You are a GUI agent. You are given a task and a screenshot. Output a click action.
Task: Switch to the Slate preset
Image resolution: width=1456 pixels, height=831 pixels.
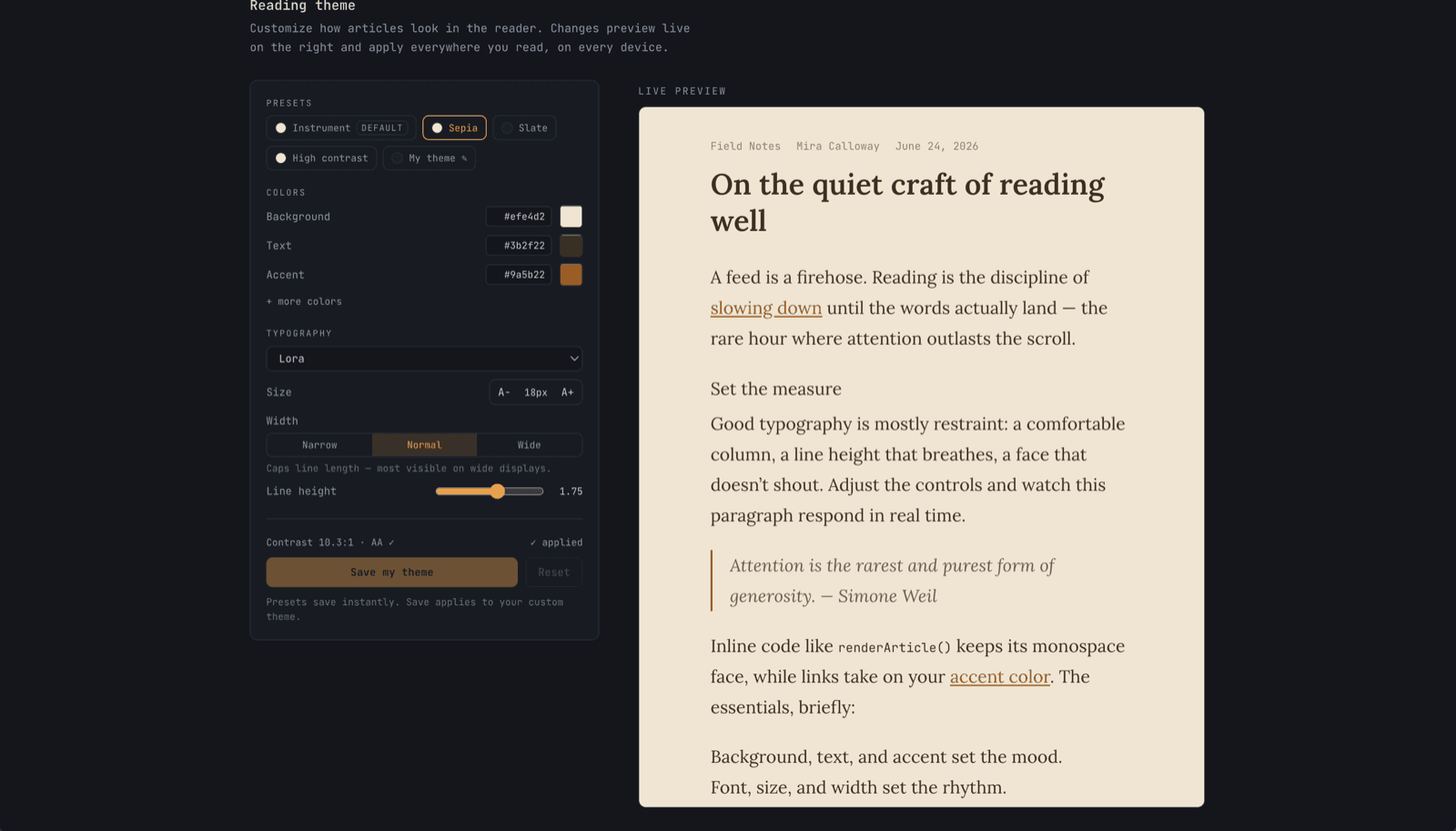(524, 128)
